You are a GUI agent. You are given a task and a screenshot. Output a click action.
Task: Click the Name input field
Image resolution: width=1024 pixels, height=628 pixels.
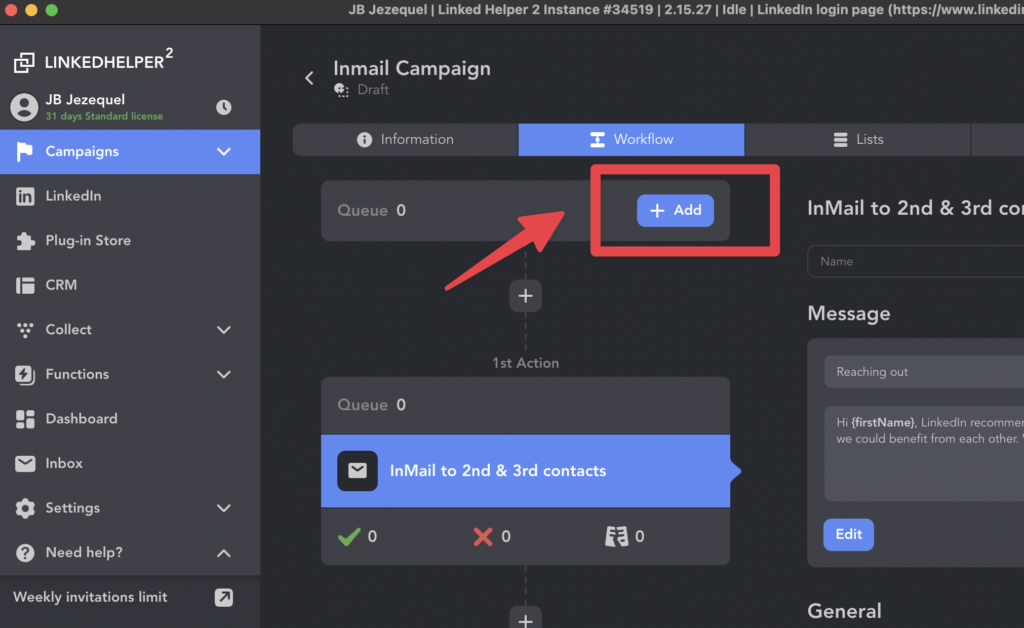(916, 261)
